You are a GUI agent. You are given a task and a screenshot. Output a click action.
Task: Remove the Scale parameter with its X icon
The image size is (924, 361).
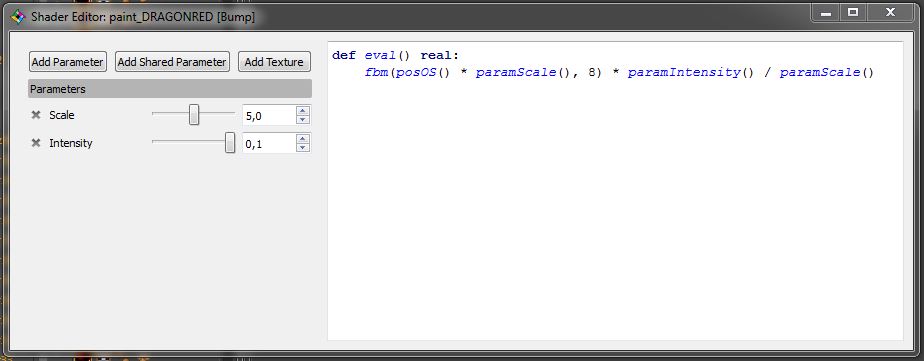pyautogui.click(x=36, y=115)
